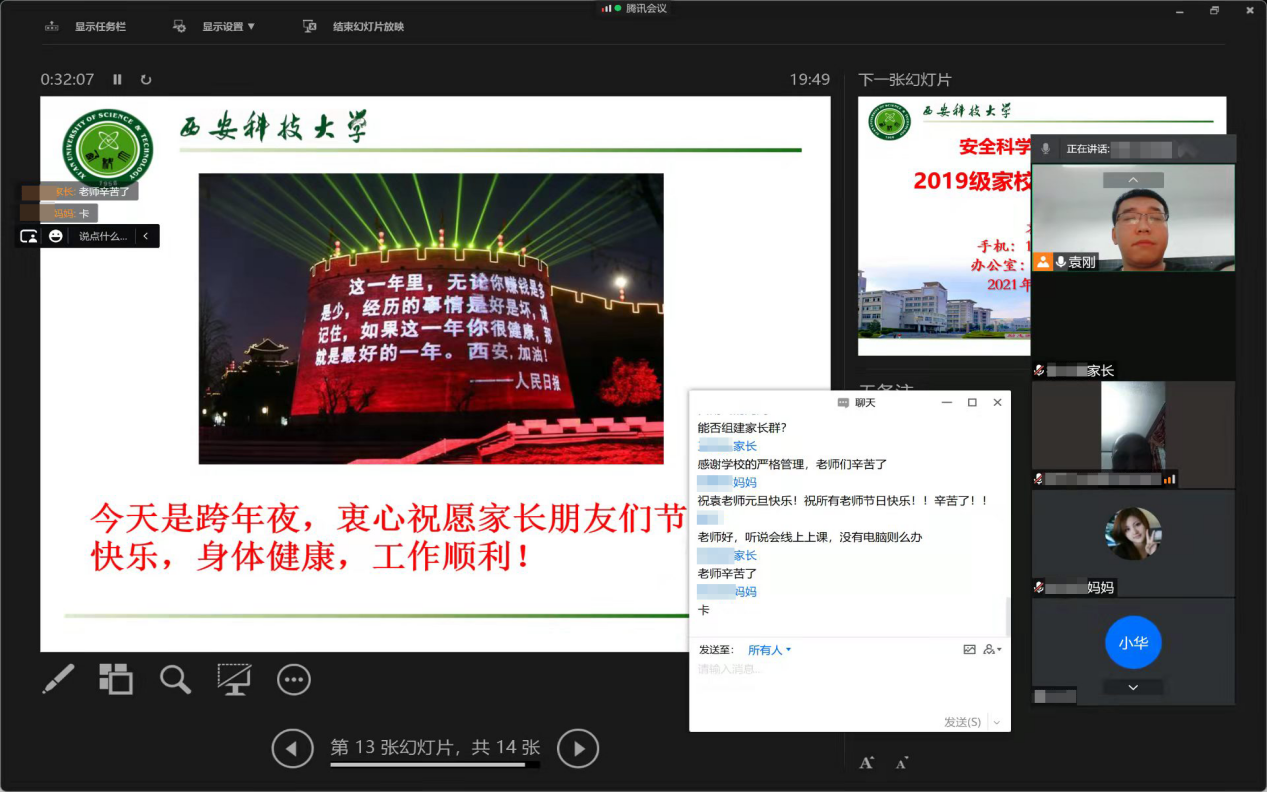Click the 腾讯会议 title at the top
The width and height of the screenshot is (1267, 792).
pyautogui.click(x=646, y=8)
